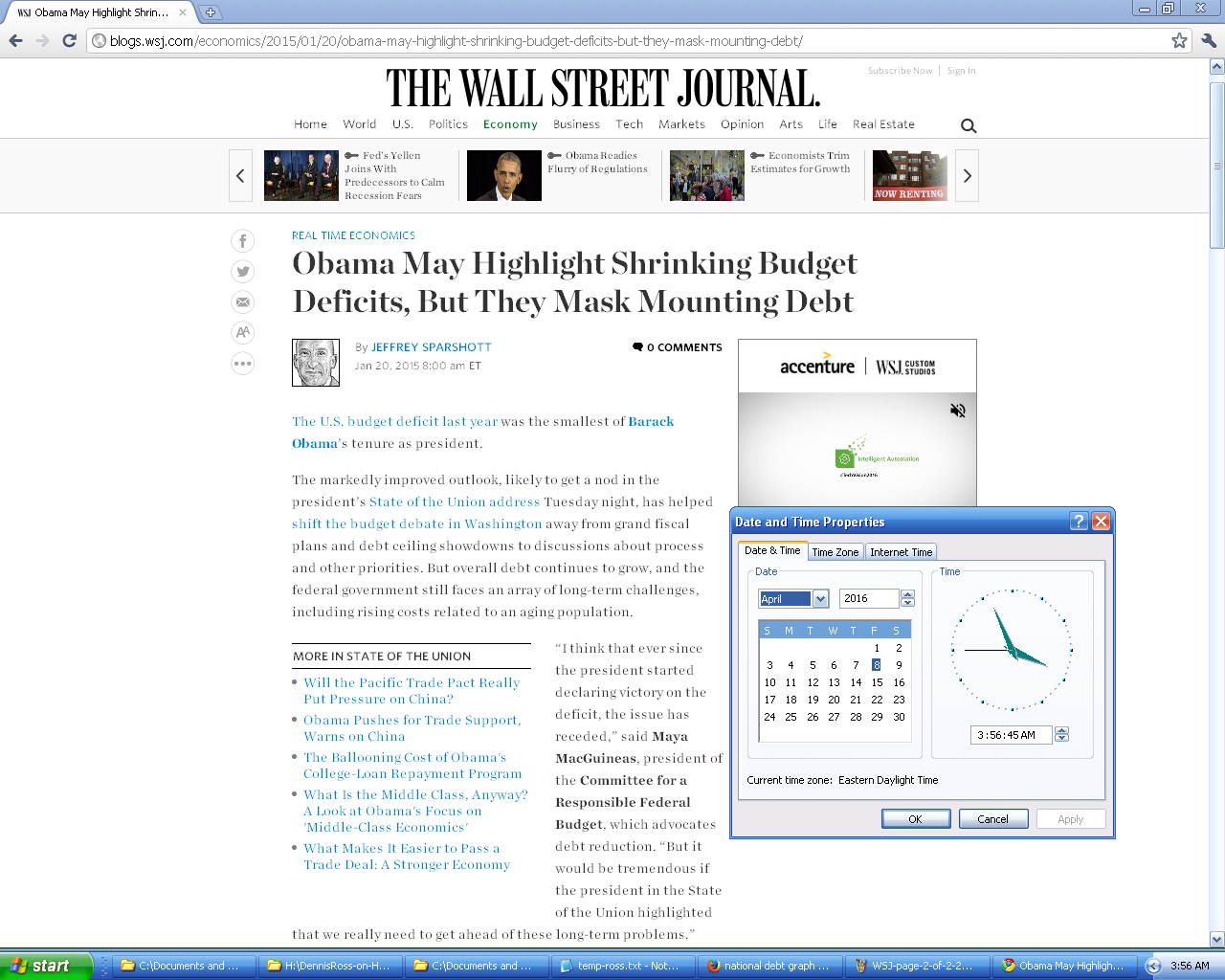Open the Tech section in nav

click(x=629, y=124)
